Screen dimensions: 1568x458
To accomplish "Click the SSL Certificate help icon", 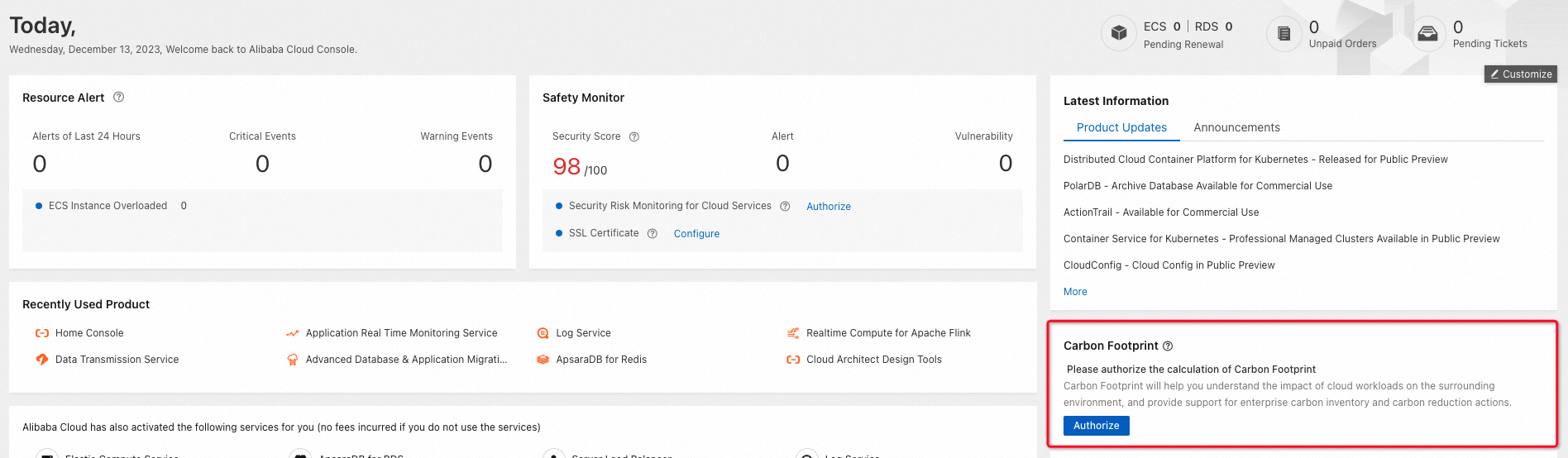I will [x=653, y=234].
